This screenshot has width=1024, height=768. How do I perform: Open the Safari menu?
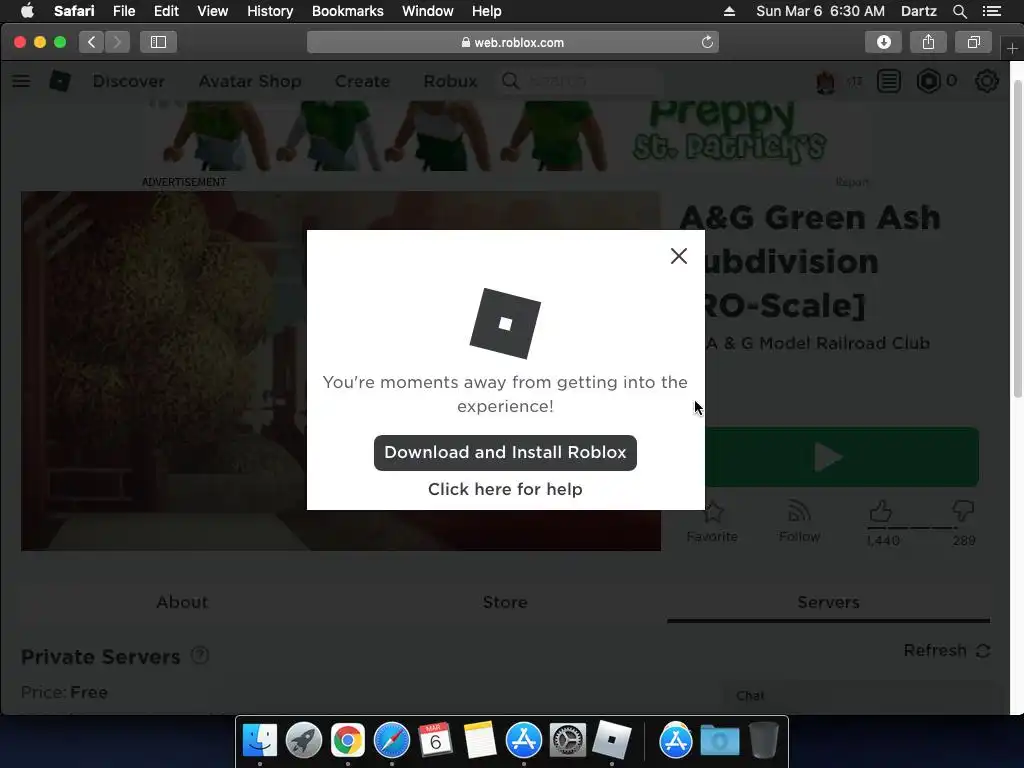(74, 11)
